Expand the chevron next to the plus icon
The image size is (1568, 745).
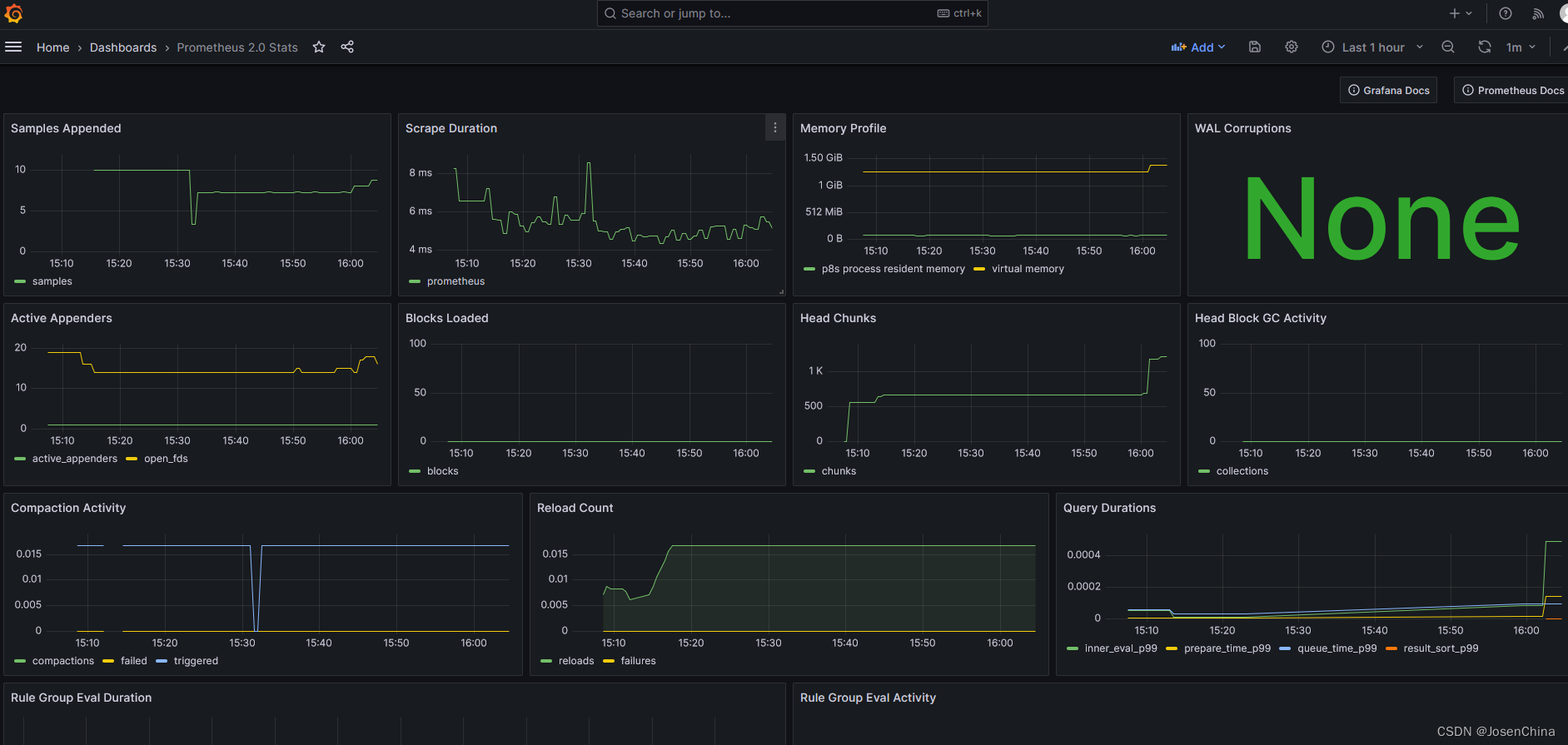[1469, 13]
